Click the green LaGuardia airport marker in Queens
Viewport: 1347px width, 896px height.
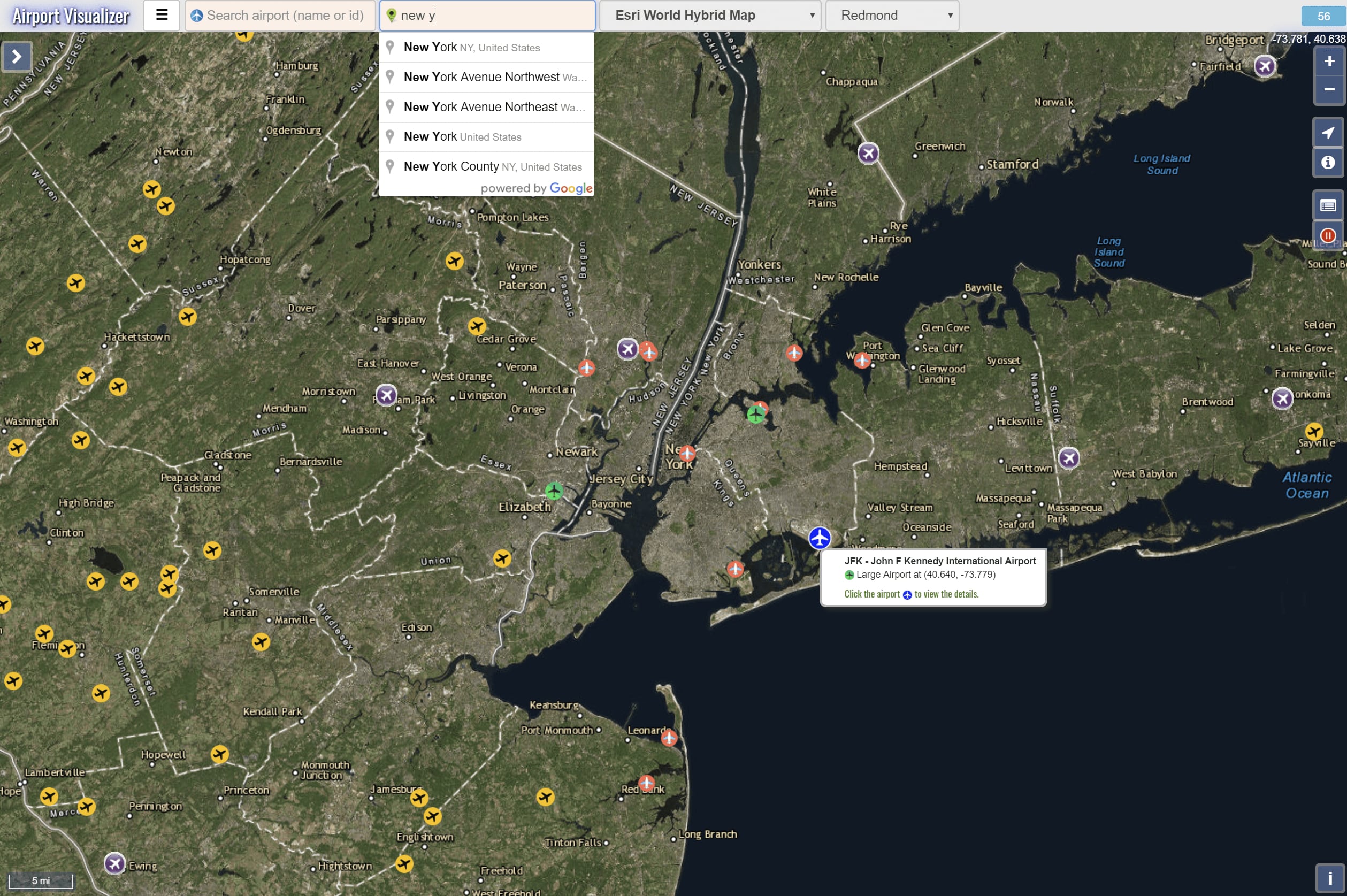click(755, 414)
